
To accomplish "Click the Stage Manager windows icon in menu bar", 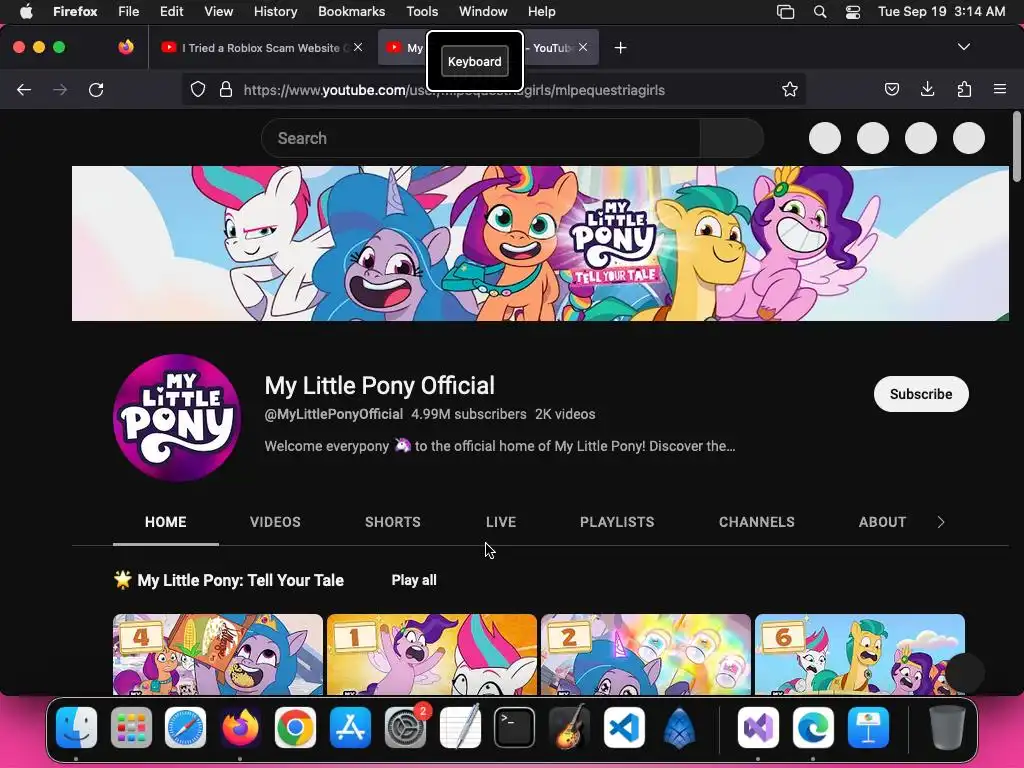I will click(x=786, y=12).
